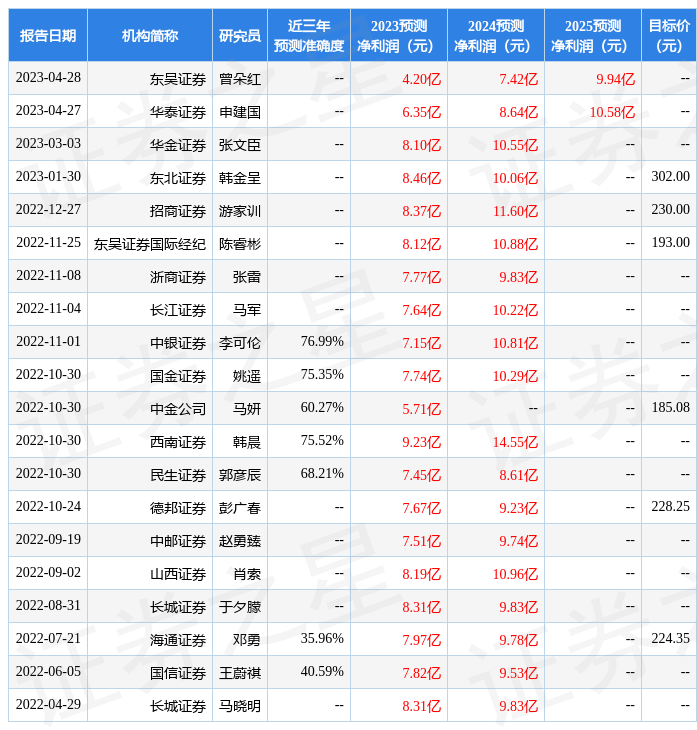Click the 报告日期 column header
697x730 pixels.
pos(48,36)
